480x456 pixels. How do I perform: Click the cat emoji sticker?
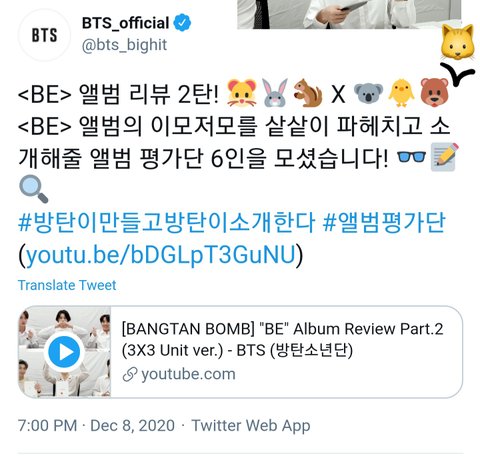[x=458, y=42]
